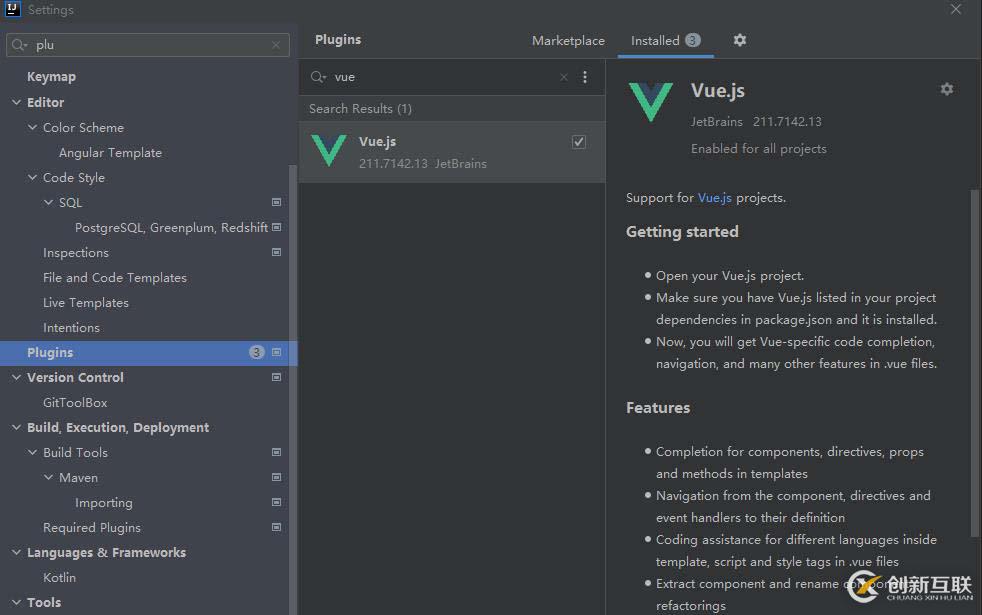The height and width of the screenshot is (615, 982).
Task: Click 'Search Results (1)' header
Action: (x=360, y=109)
